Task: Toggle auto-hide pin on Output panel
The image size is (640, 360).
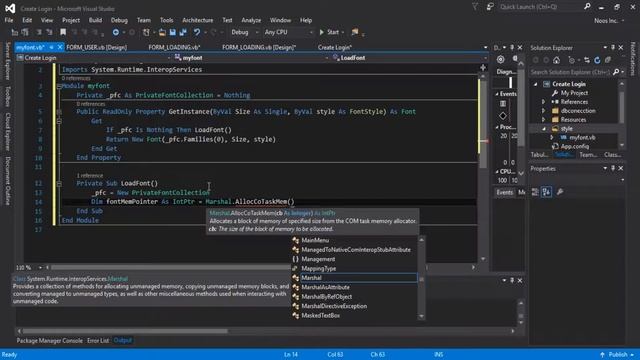Action: 512,280
